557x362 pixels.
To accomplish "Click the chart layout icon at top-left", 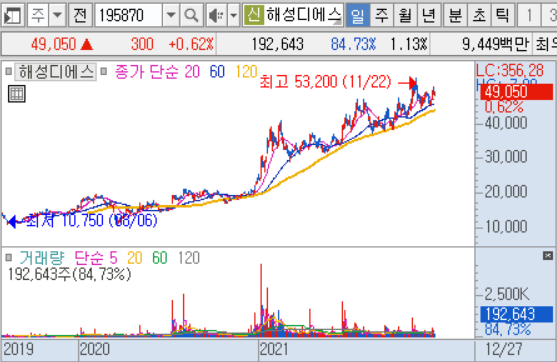I will [x=12, y=15].
